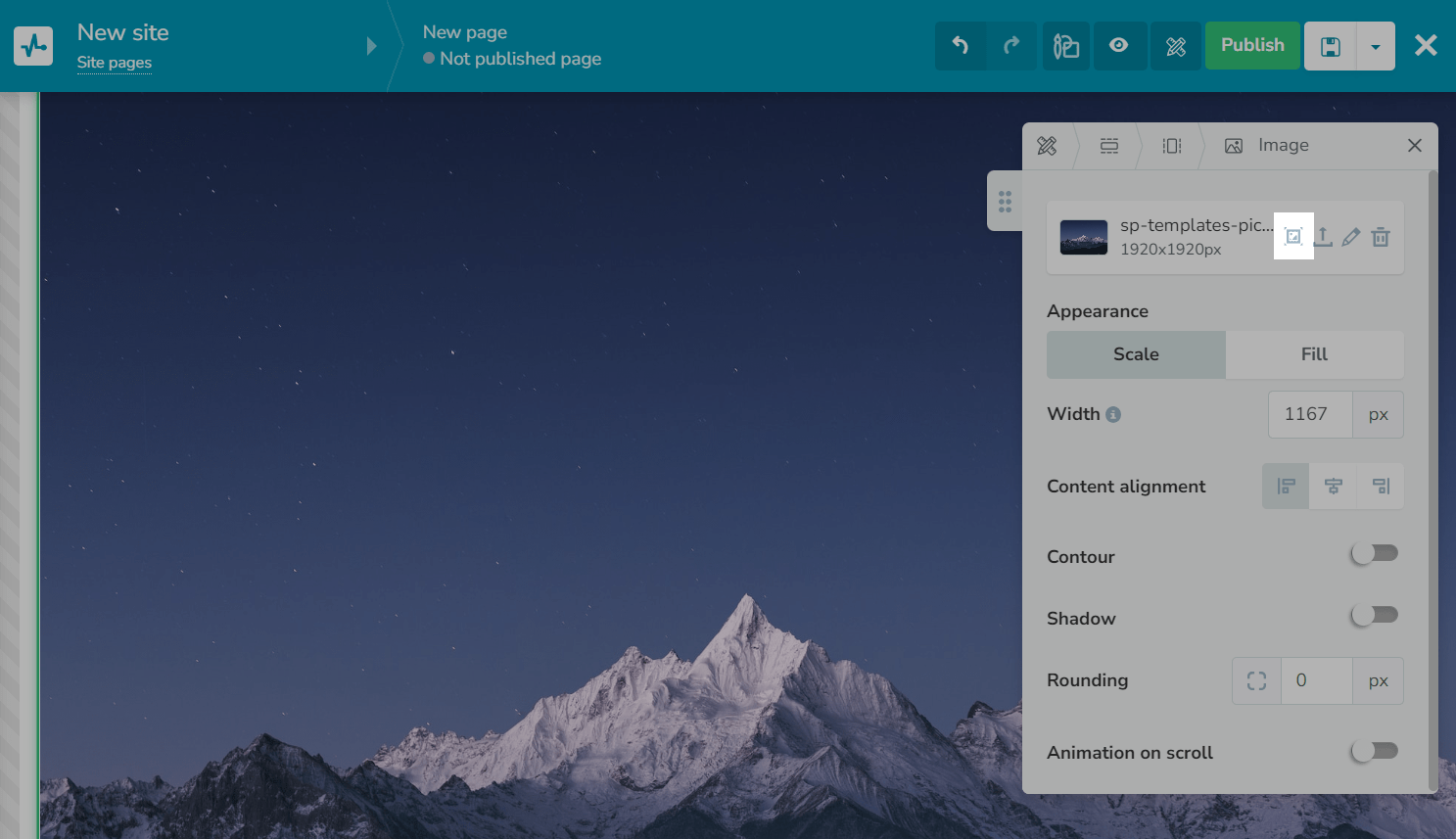Select the section breadcrumb icon in panel
Screen dimensions: 1456x839
1109,146
